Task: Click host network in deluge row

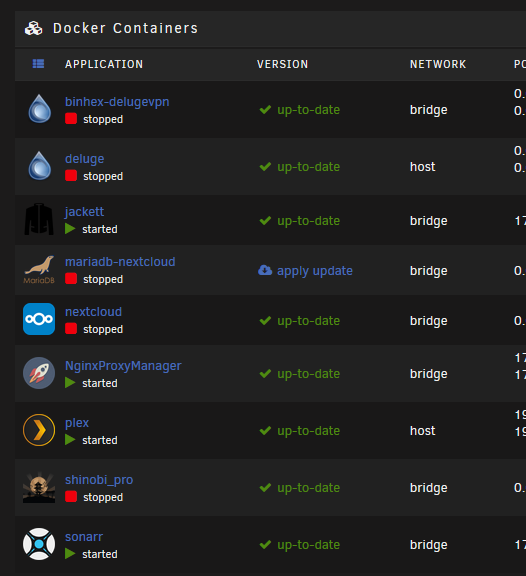Action: [x=422, y=167]
